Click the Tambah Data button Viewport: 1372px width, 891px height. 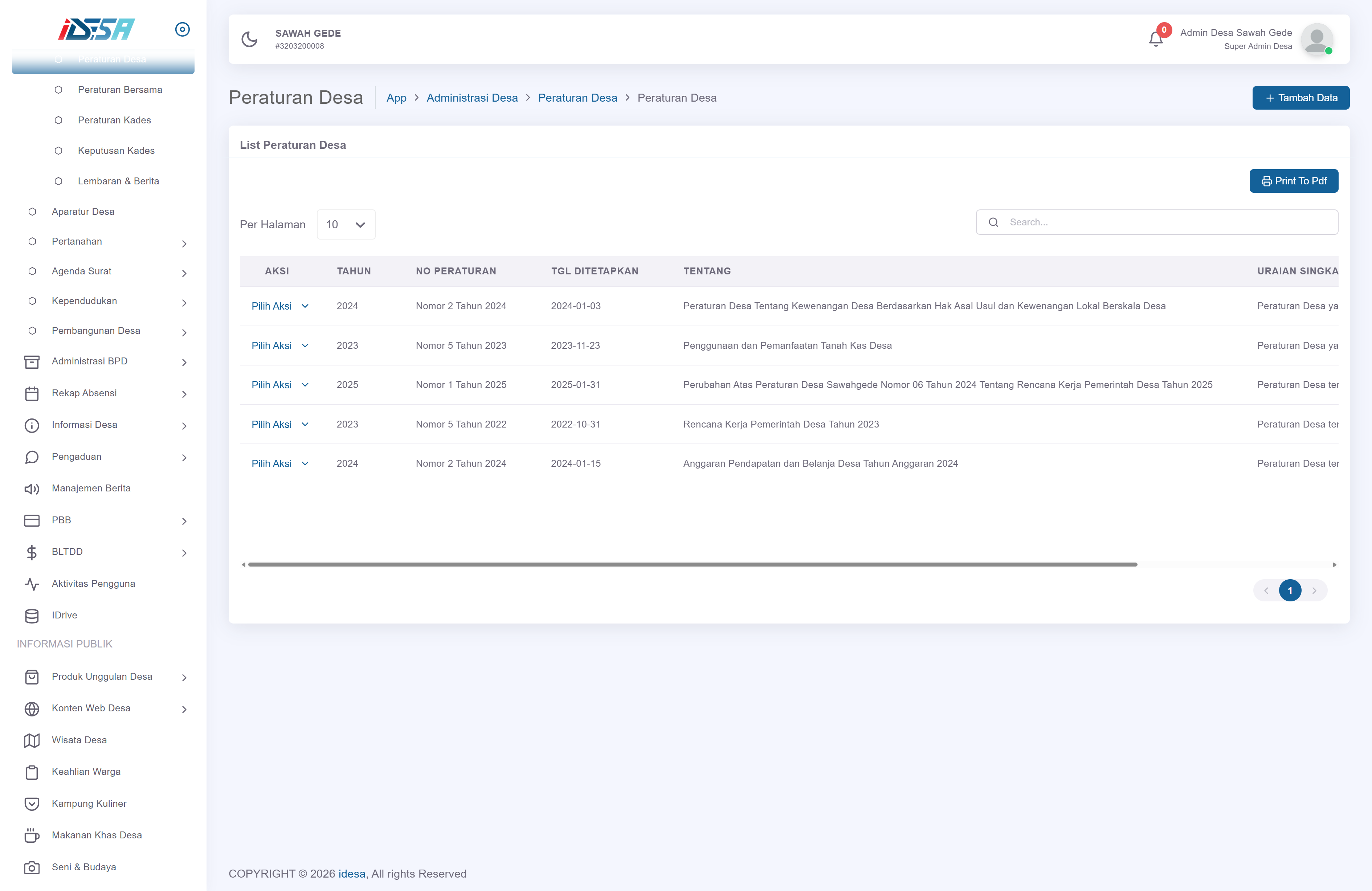(1300, 98)
